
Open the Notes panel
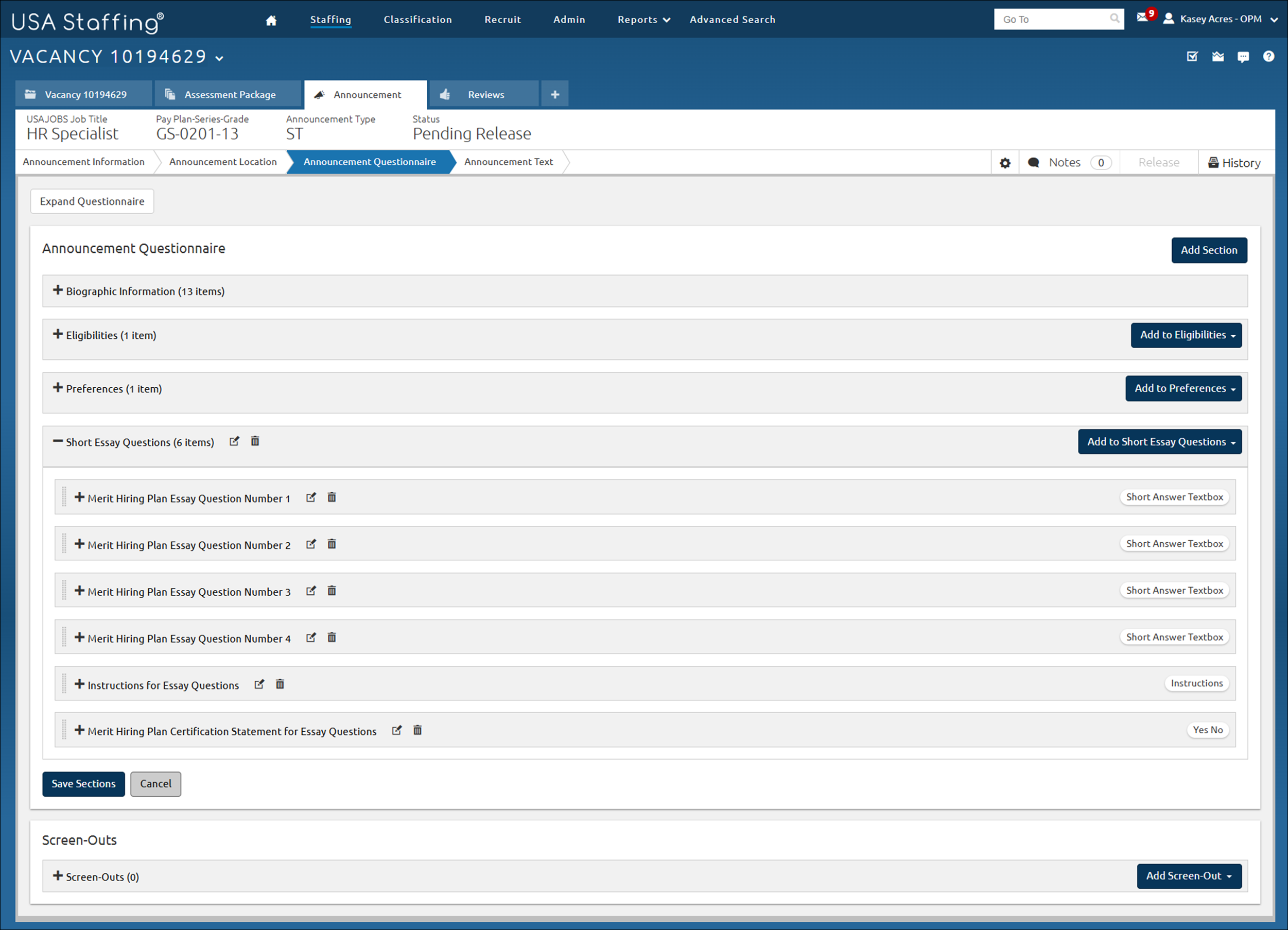[x=1069, y=163]
